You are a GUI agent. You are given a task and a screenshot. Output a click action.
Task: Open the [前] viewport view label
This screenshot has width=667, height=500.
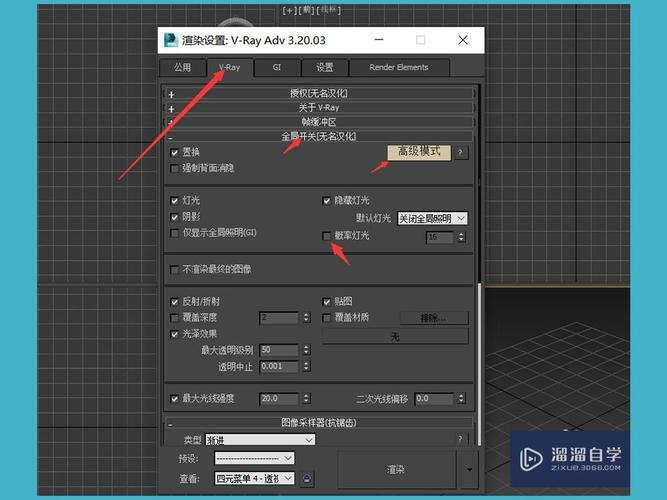click(x=307, y=10)
